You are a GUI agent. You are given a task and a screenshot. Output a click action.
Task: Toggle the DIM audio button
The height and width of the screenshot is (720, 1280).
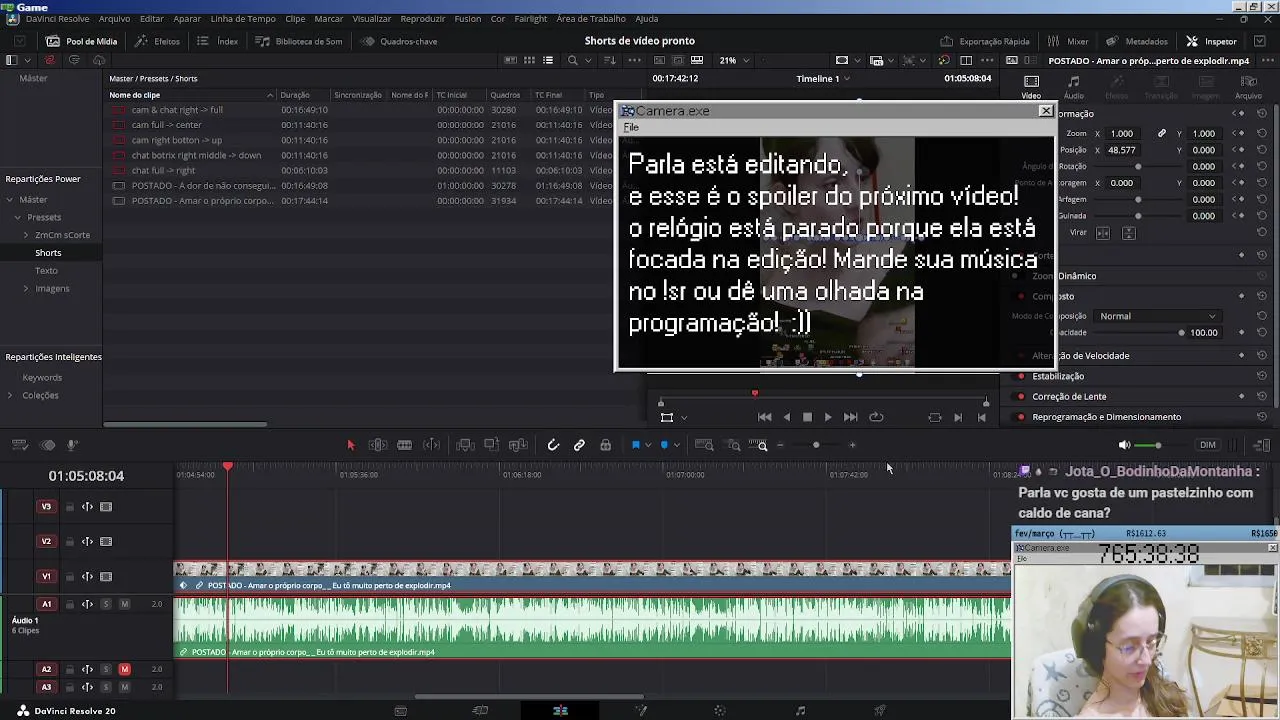pyautogui.click(x=1208, y=445)
